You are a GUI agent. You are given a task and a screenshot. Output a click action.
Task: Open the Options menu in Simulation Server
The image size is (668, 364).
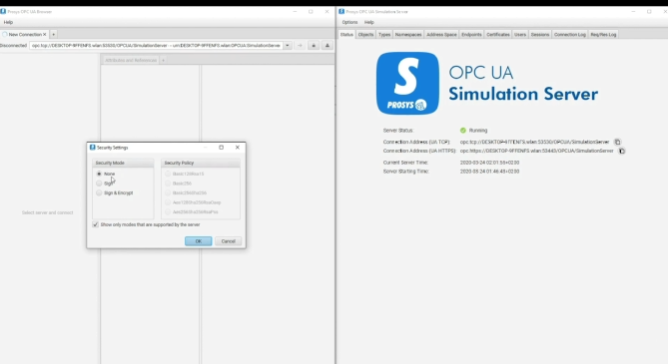tap(350, 22)
